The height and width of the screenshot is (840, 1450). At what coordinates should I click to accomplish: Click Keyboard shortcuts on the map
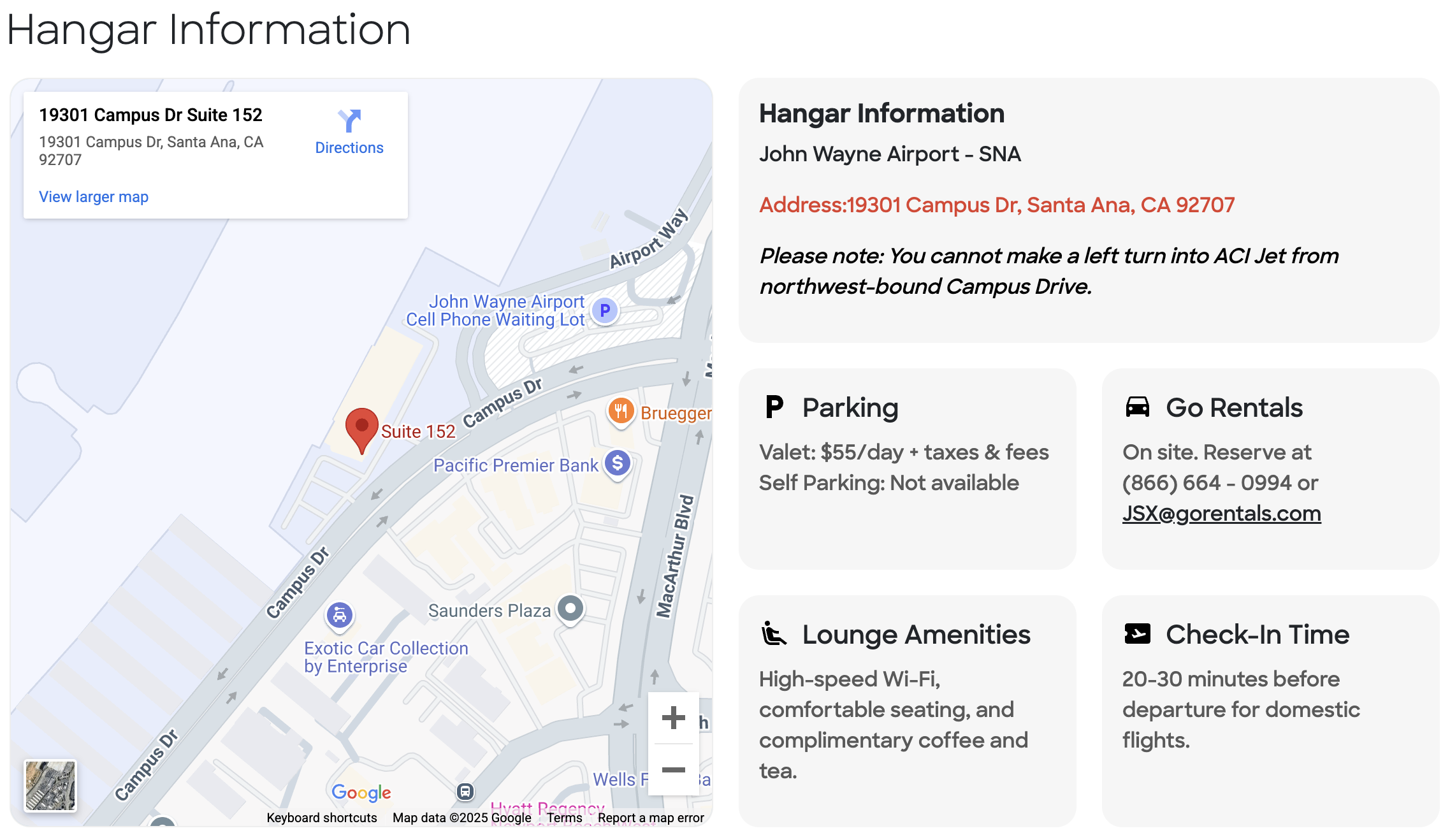322,818
